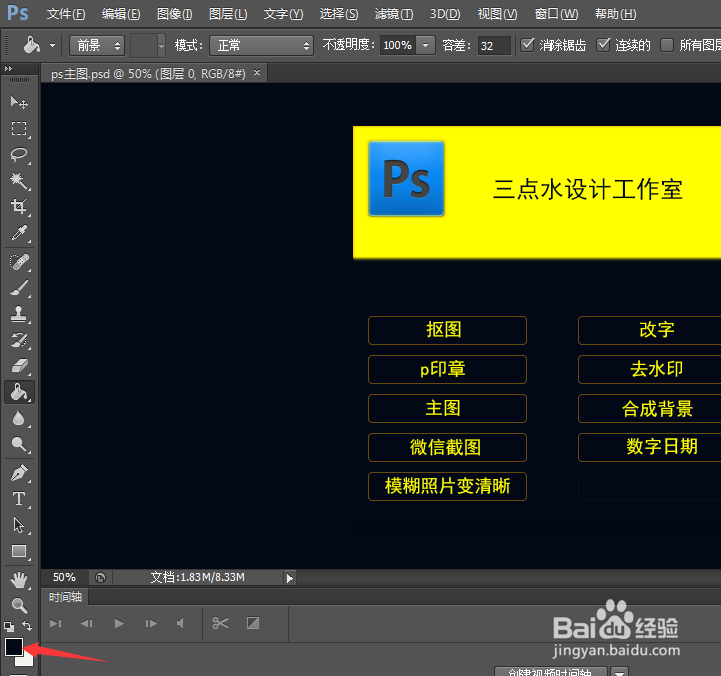Viewport: 721px width, 676px height.
Task: Open the 窗口 menu
Action: click(x=556, y=14)
